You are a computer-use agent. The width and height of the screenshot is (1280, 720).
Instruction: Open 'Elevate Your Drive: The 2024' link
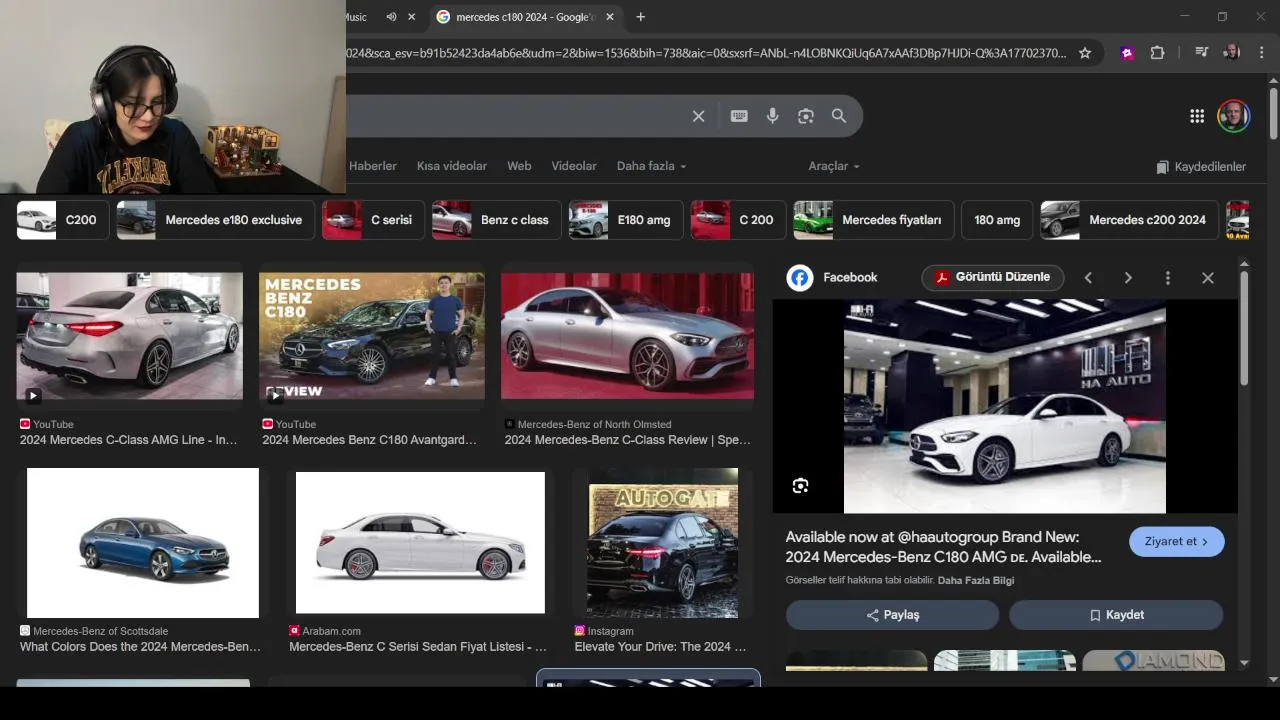click(660, 647)
